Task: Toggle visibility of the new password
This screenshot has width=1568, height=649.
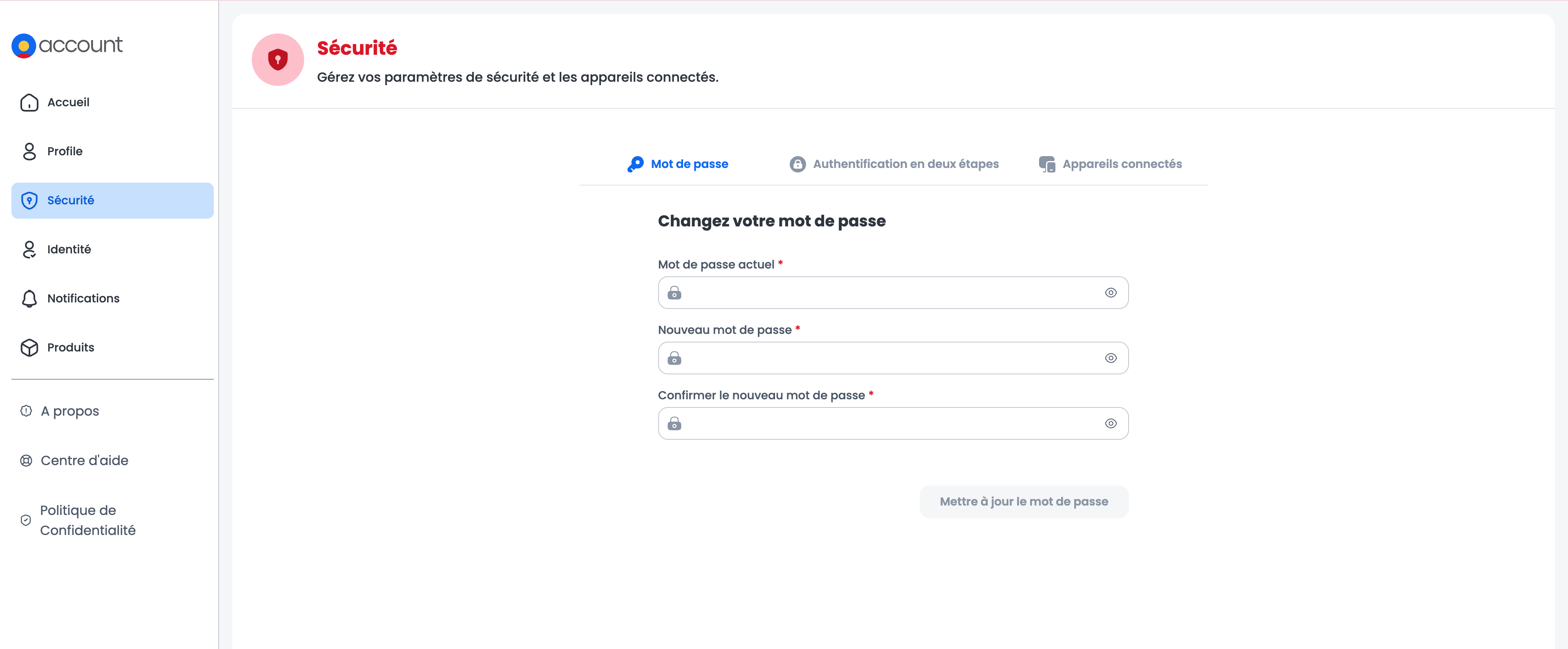Action: tap(1110, 358)
